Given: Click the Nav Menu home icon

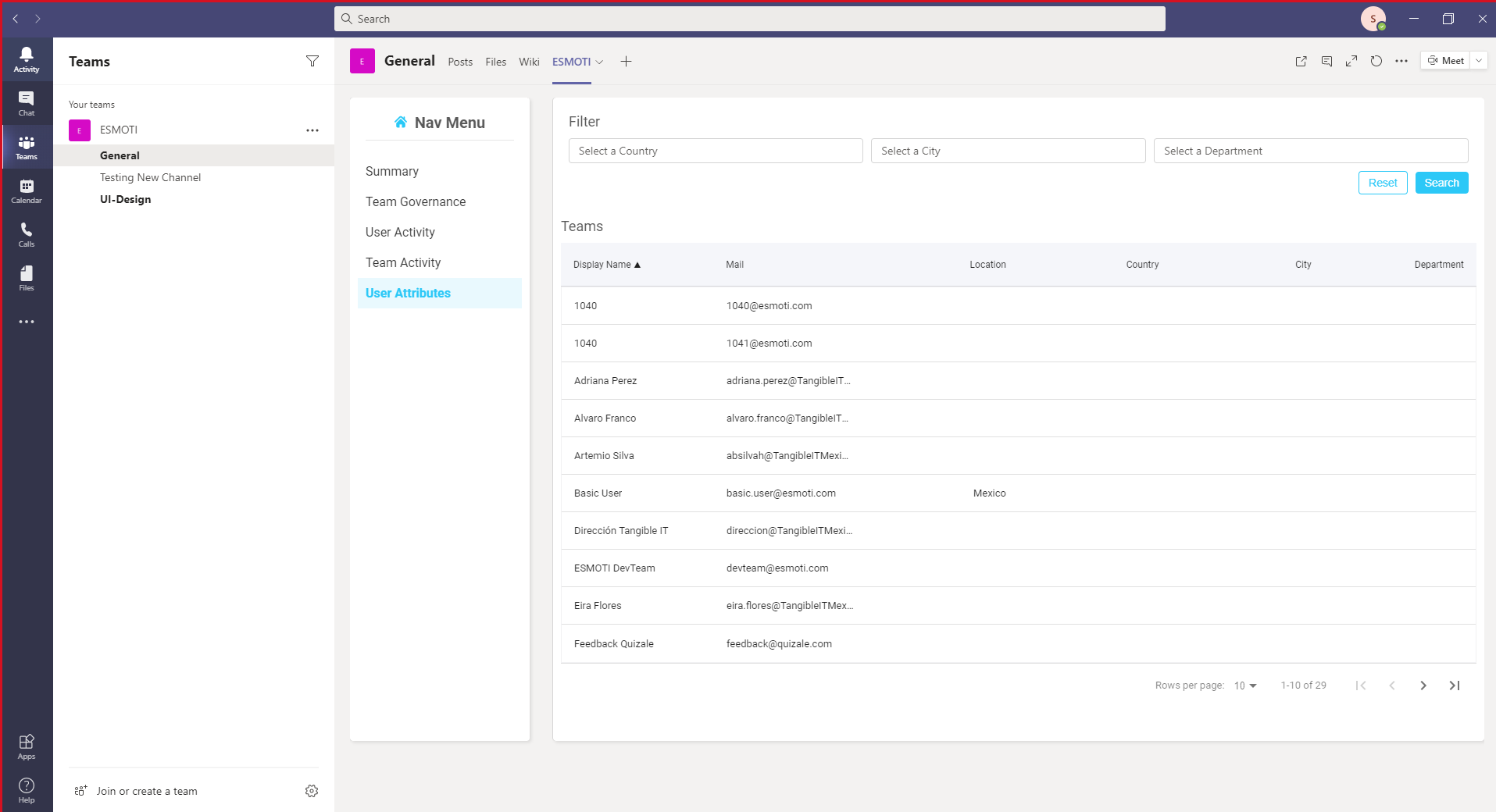Looking at the screenshot, I should tap(401, 122).
